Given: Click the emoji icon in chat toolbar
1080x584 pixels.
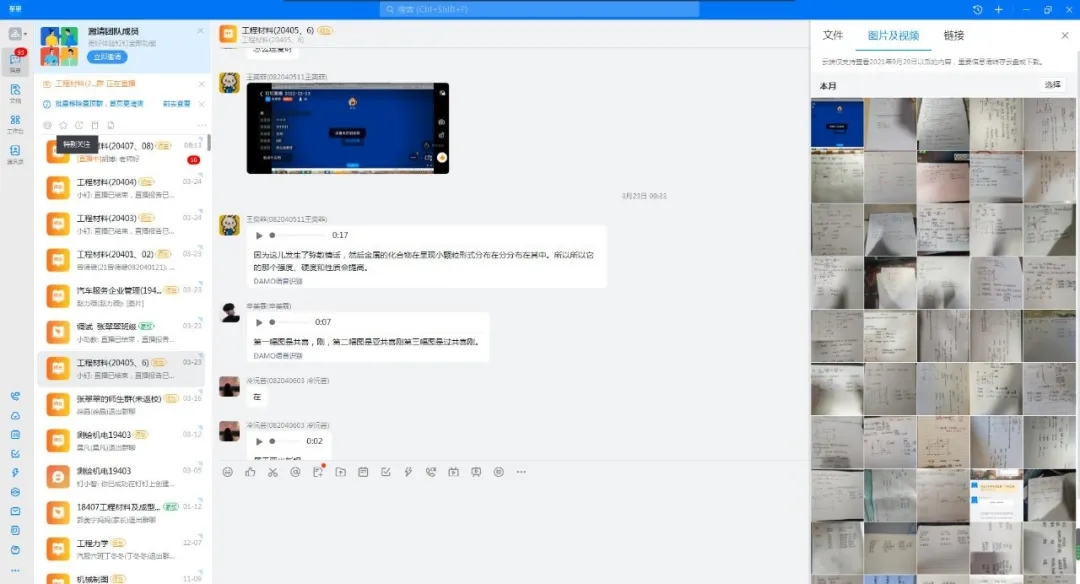Looking at the screenshot, I should 228,472.
